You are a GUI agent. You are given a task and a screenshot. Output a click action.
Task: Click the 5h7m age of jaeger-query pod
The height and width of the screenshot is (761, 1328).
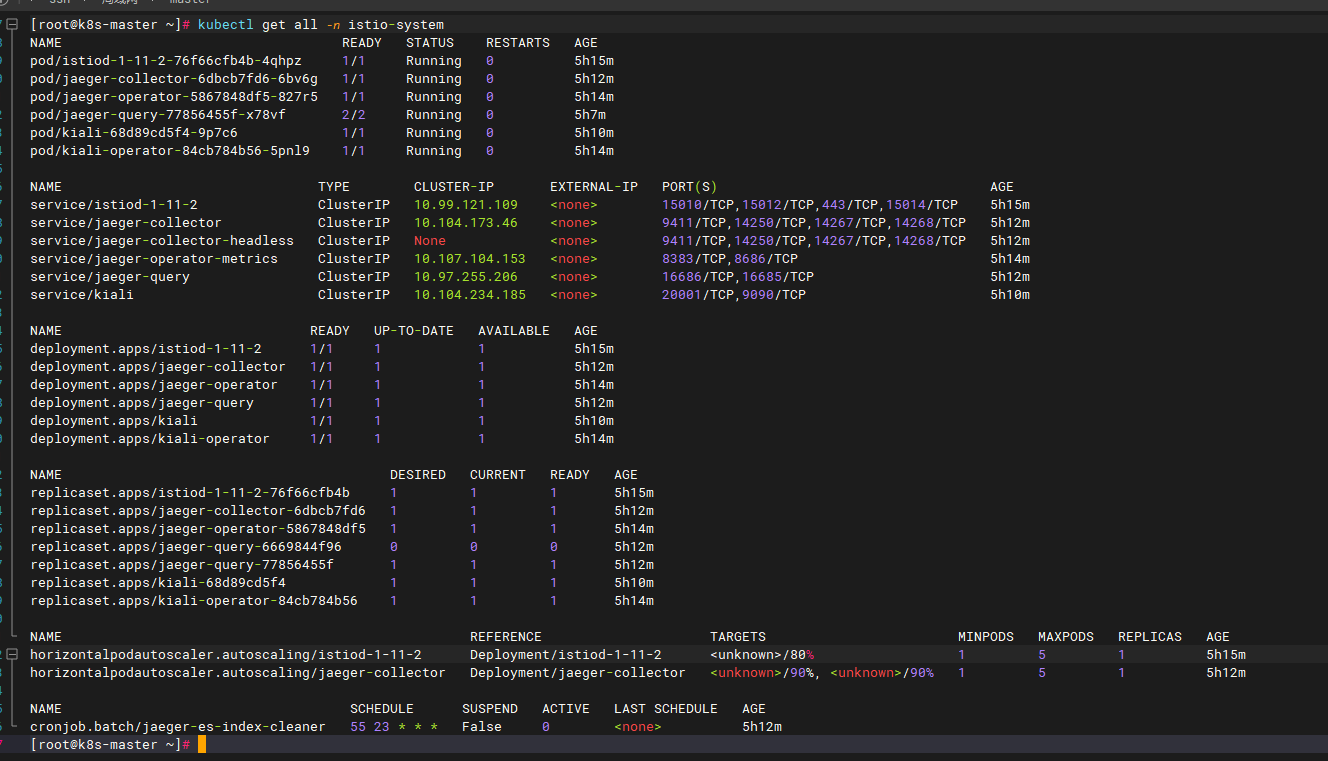pyautogui.click(x=590, y=114)
